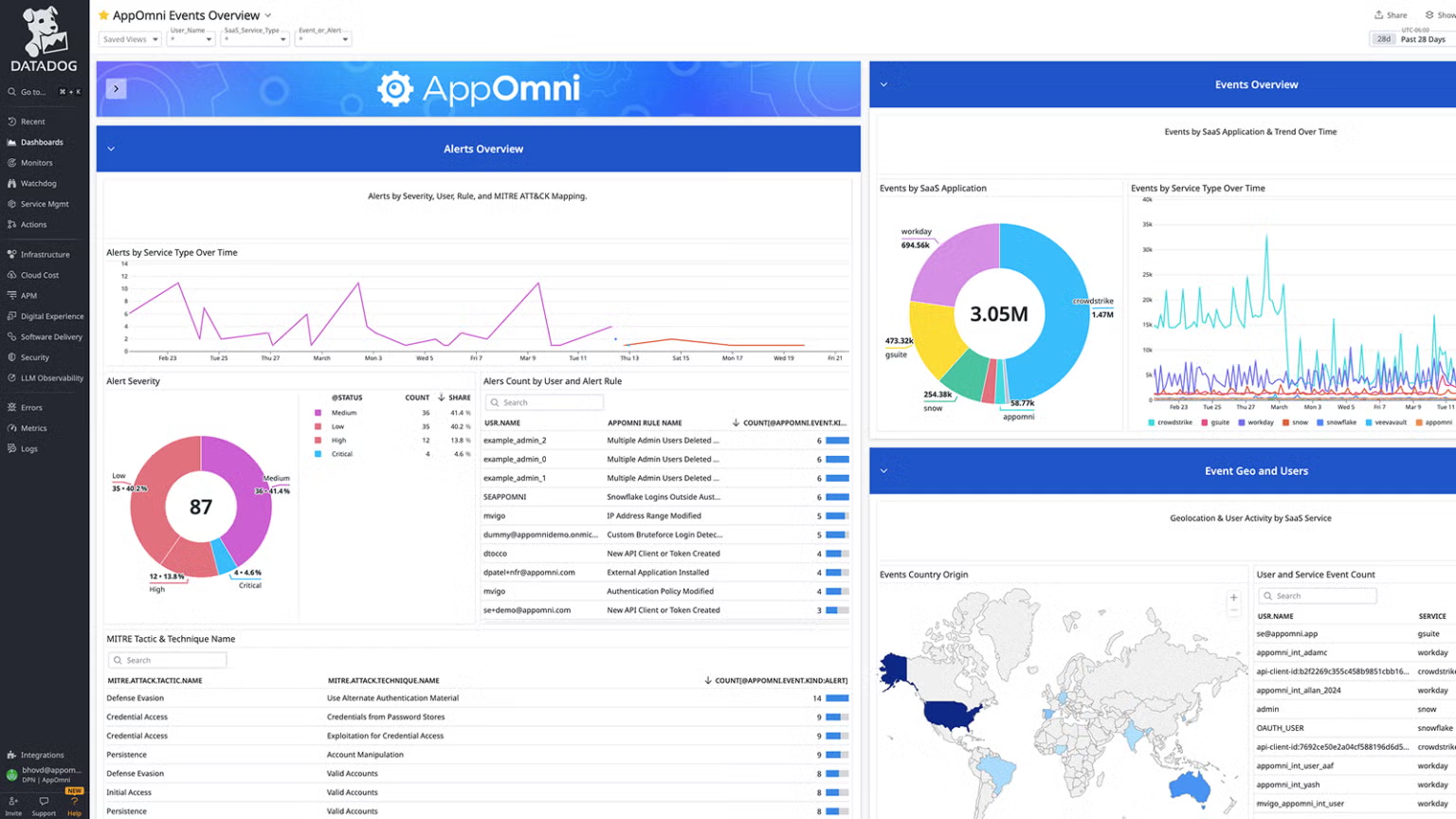Toggle the snowflake series in the events legend
Viewport: 1456px width, 819px height.
[x=1343, y=422]
